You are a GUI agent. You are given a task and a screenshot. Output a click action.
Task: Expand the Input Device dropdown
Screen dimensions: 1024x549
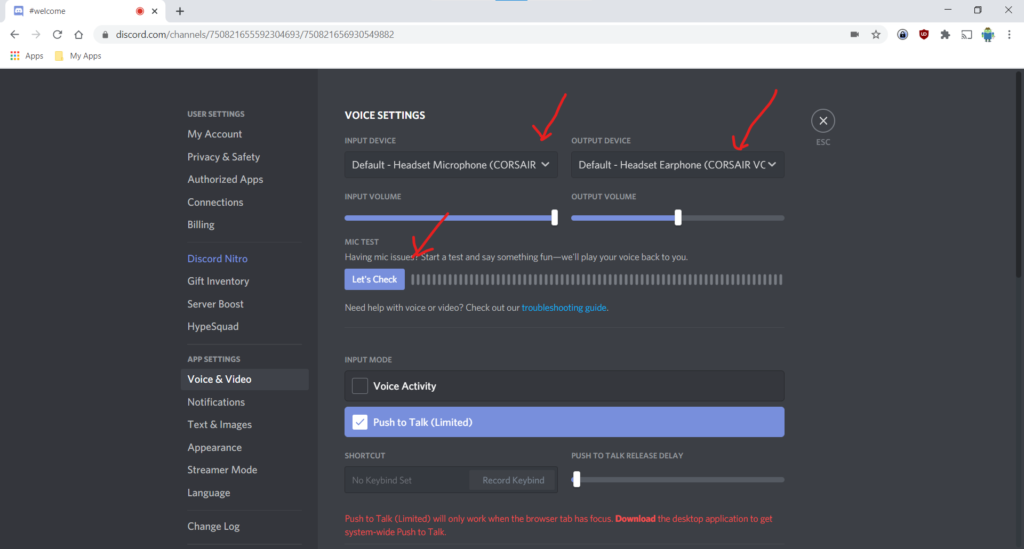[451, 165]
